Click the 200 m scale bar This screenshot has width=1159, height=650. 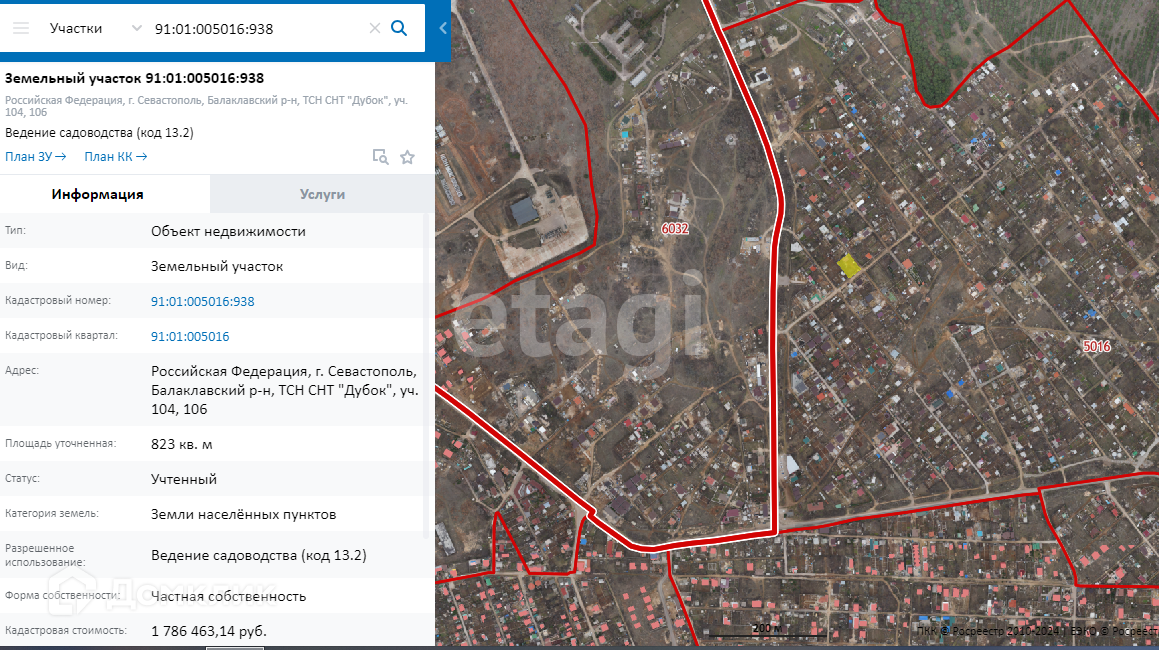765,630
